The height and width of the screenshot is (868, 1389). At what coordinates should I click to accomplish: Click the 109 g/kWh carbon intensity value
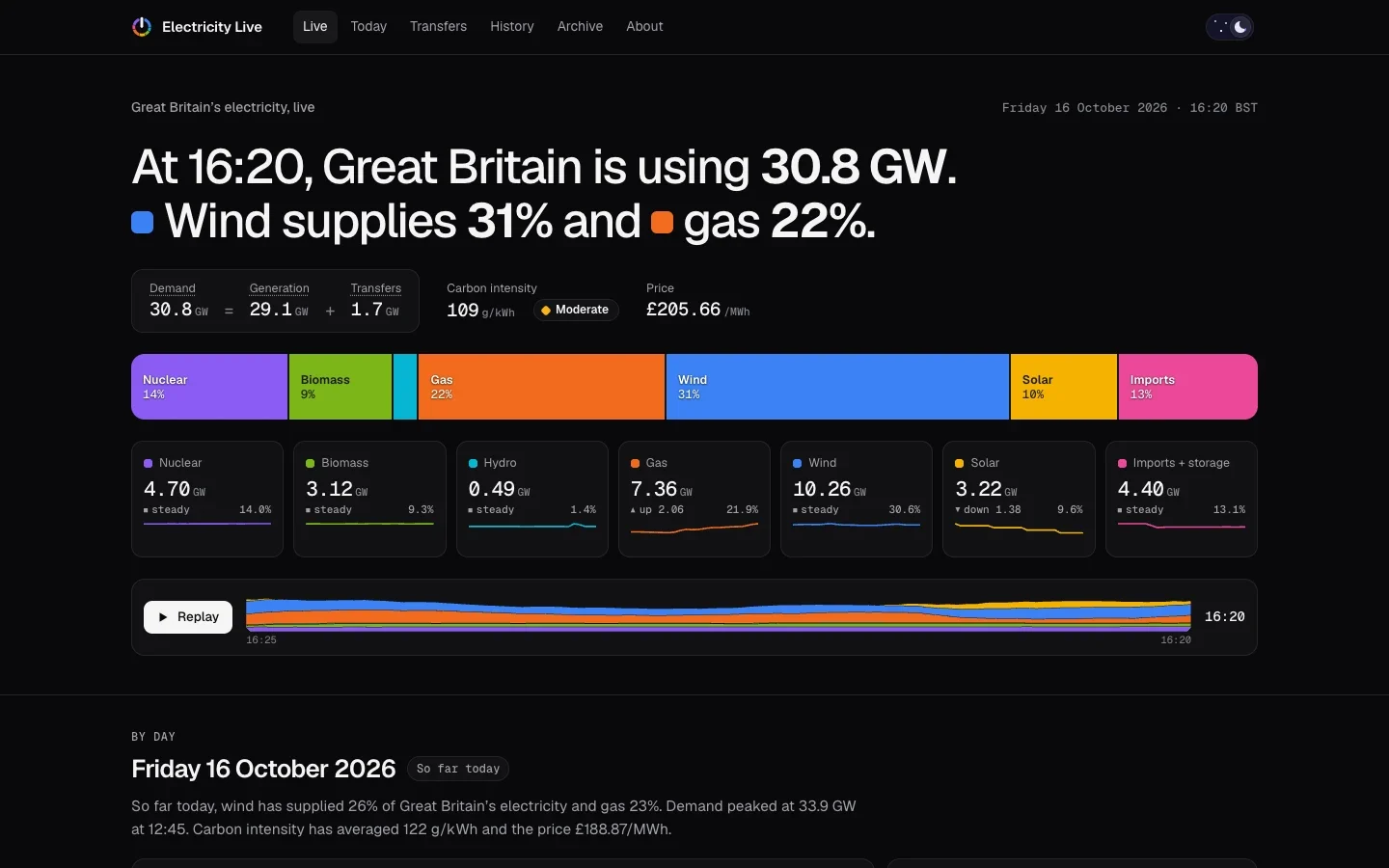coord(480,311)
